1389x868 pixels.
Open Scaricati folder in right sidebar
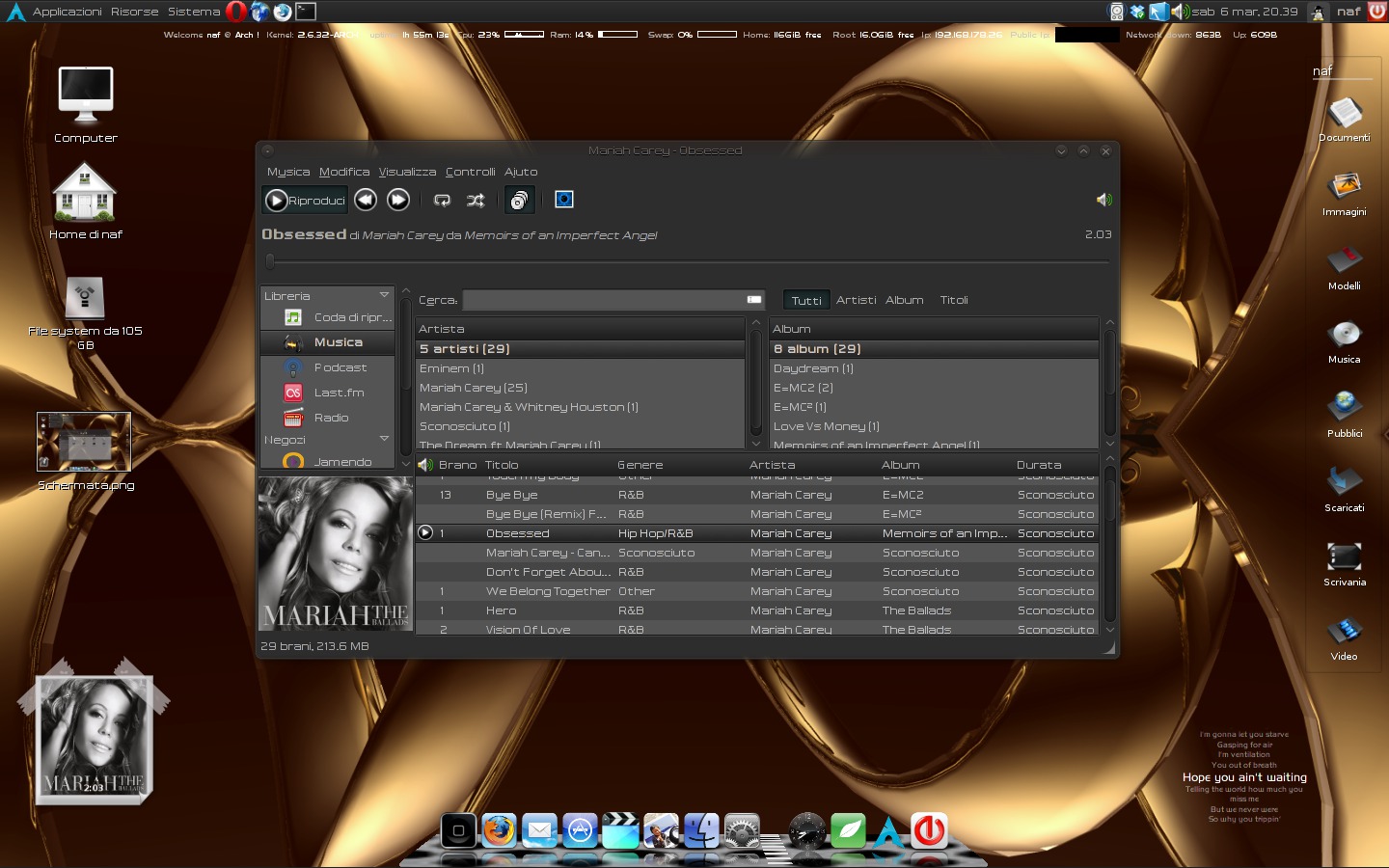[1345, 489]
